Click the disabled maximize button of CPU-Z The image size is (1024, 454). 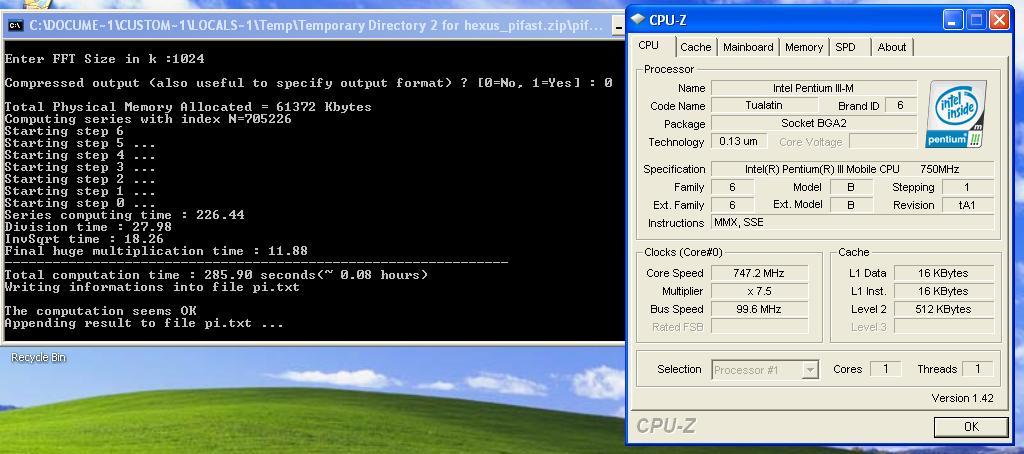click(x=976, y=20)
